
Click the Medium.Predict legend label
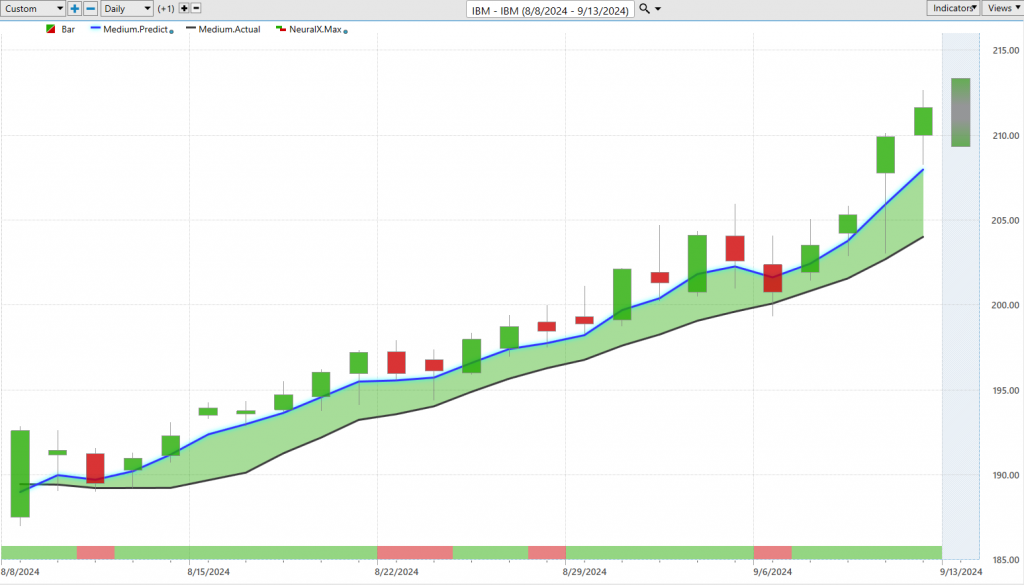pyautogui.click(x=135, y=29)
